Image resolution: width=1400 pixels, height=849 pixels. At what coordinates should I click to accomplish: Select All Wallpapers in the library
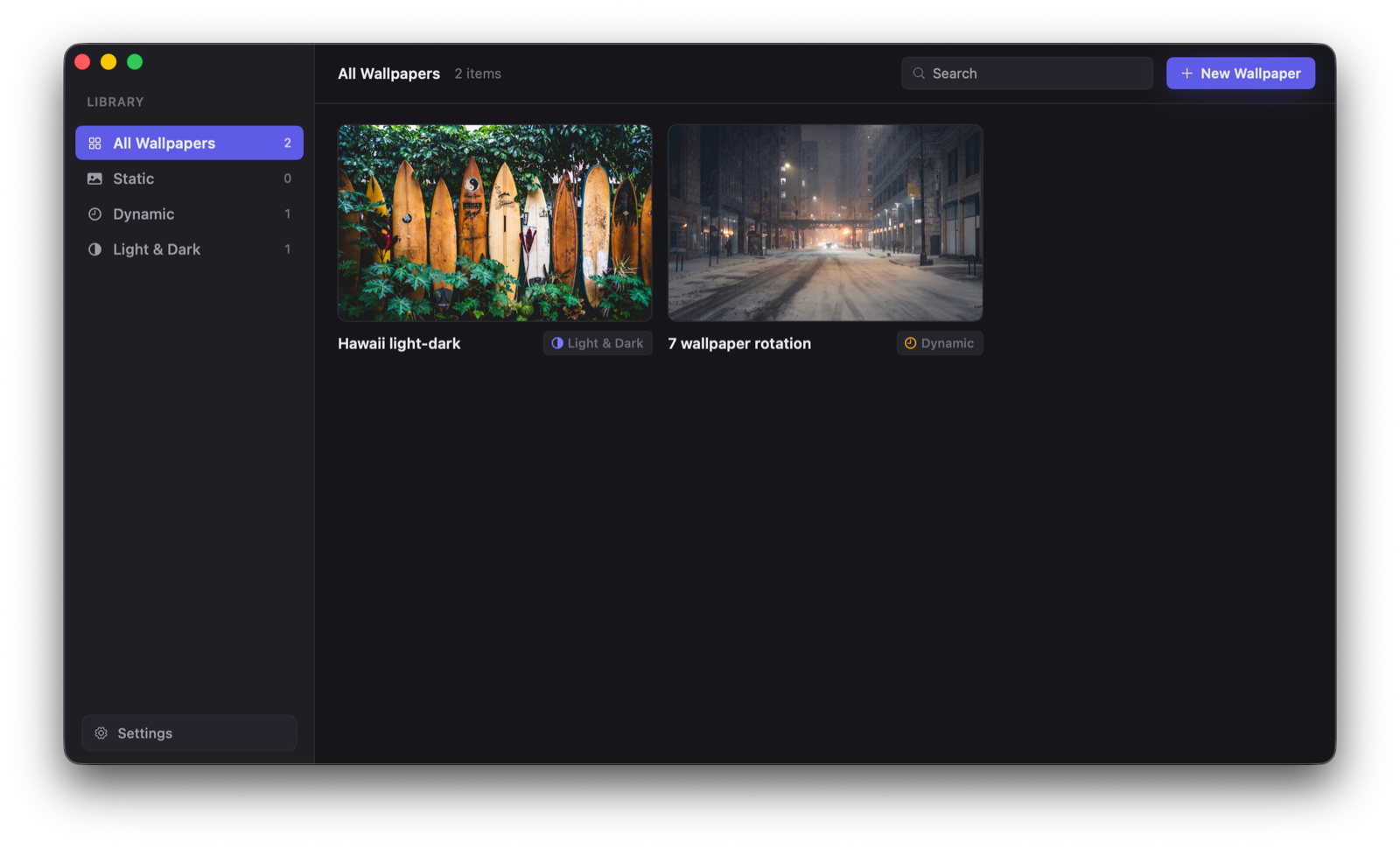[x=189, y=143]
